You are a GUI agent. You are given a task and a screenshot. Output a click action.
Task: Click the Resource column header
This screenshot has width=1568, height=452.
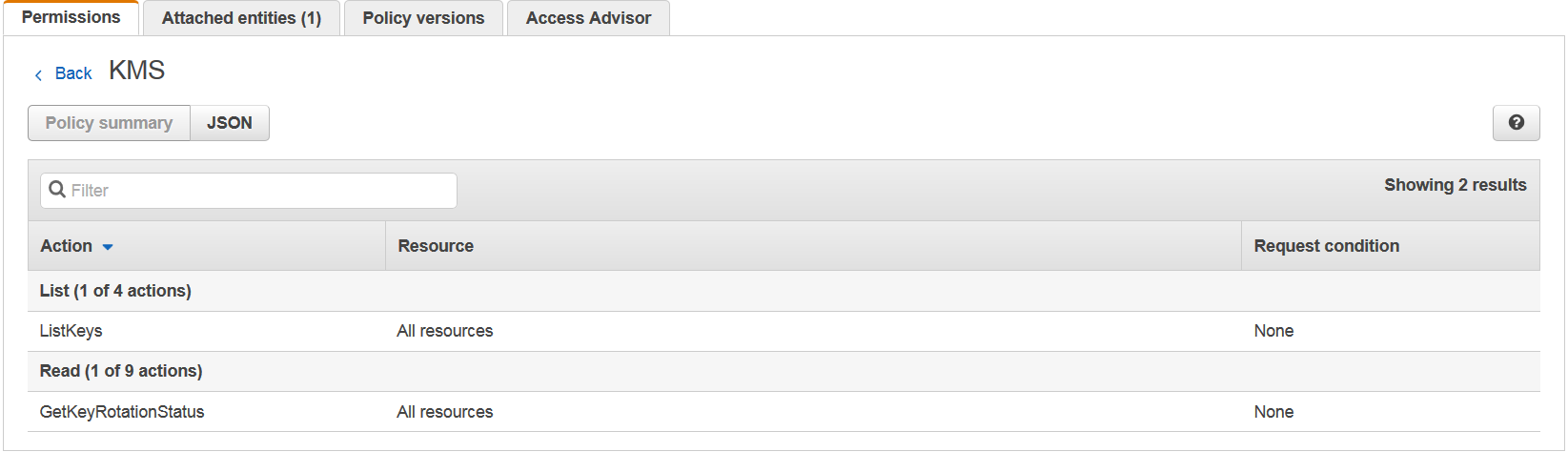436,246
